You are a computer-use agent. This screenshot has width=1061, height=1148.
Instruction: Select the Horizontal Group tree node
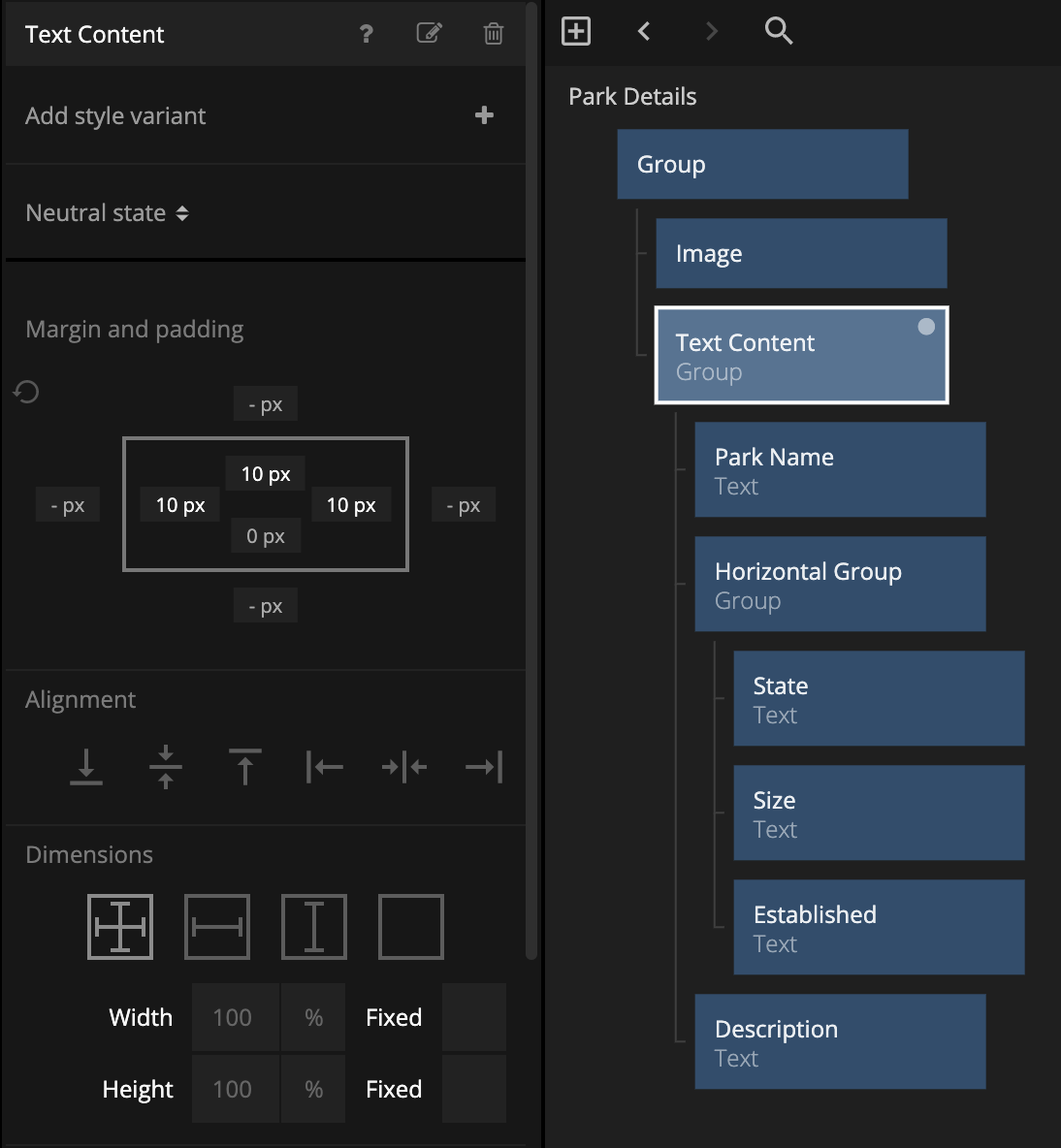point(840,585)
